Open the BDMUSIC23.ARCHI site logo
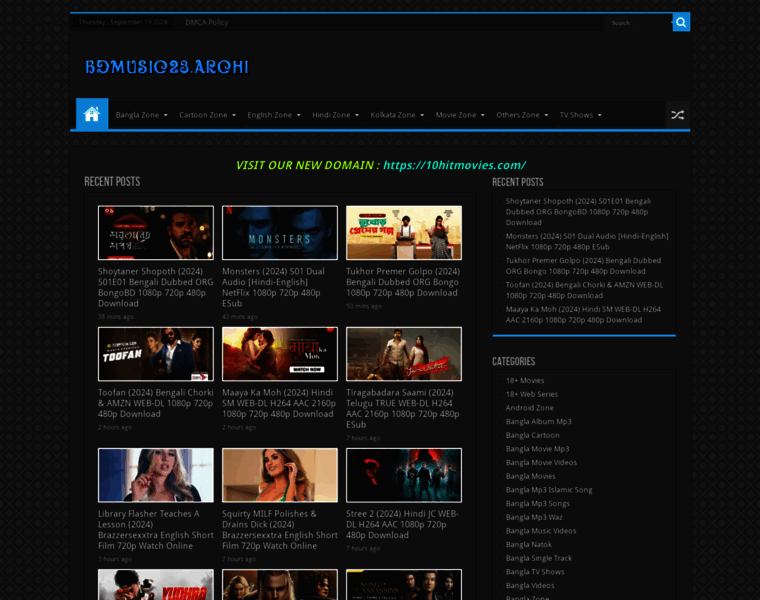 tap(167, 67)
